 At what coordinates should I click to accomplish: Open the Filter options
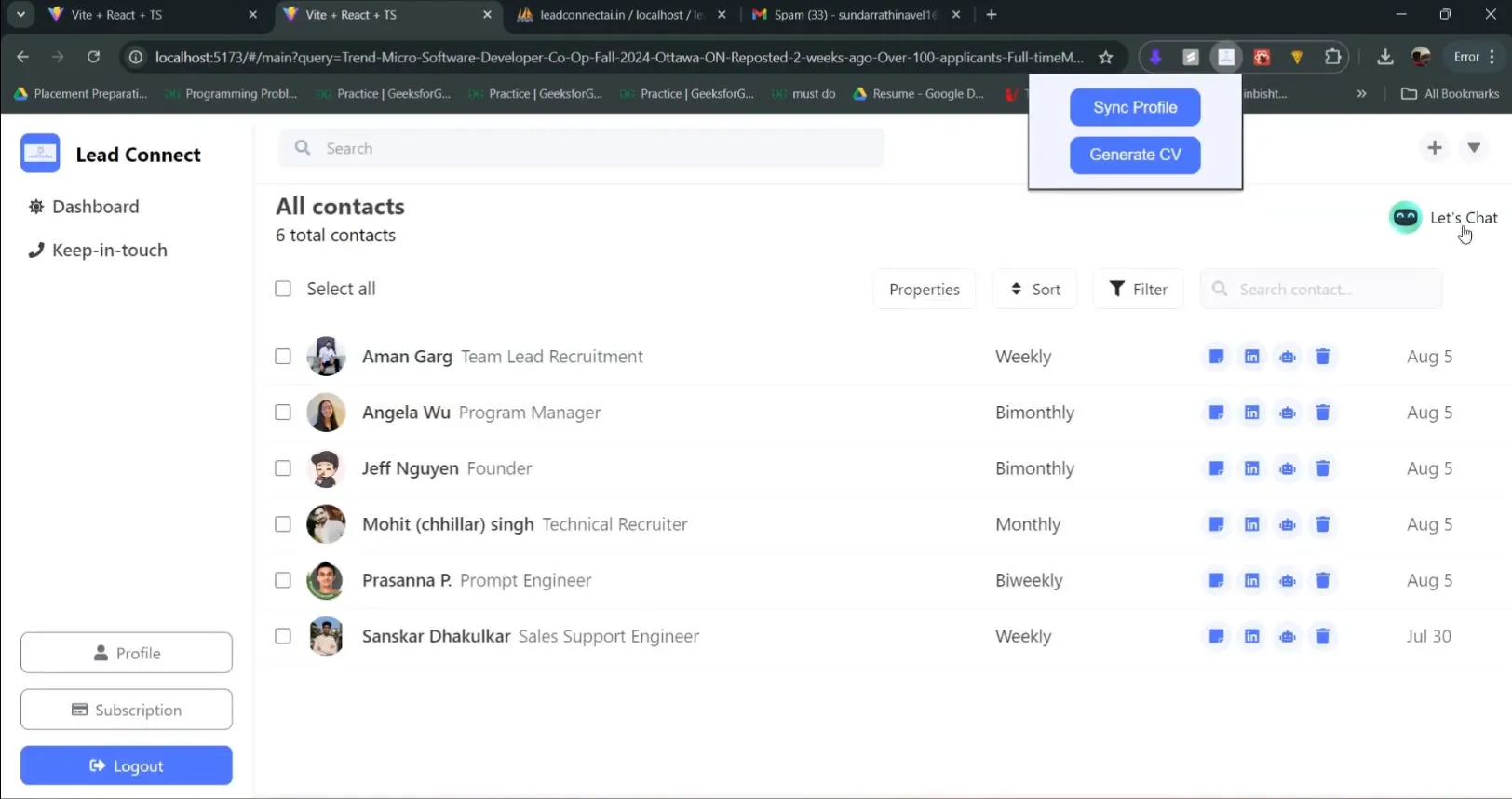click(x=1138, y=289)
